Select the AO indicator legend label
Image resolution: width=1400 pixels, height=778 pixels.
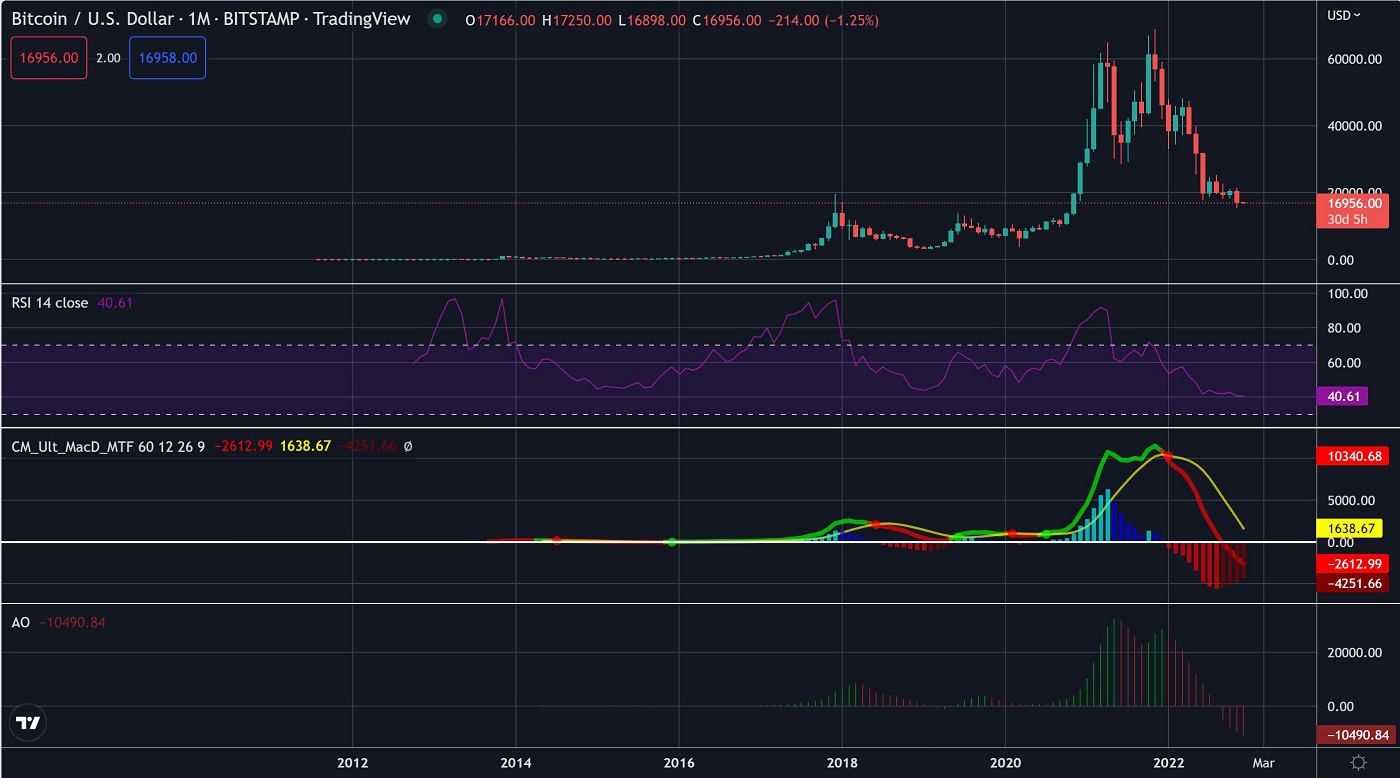[x=20, y=622]
